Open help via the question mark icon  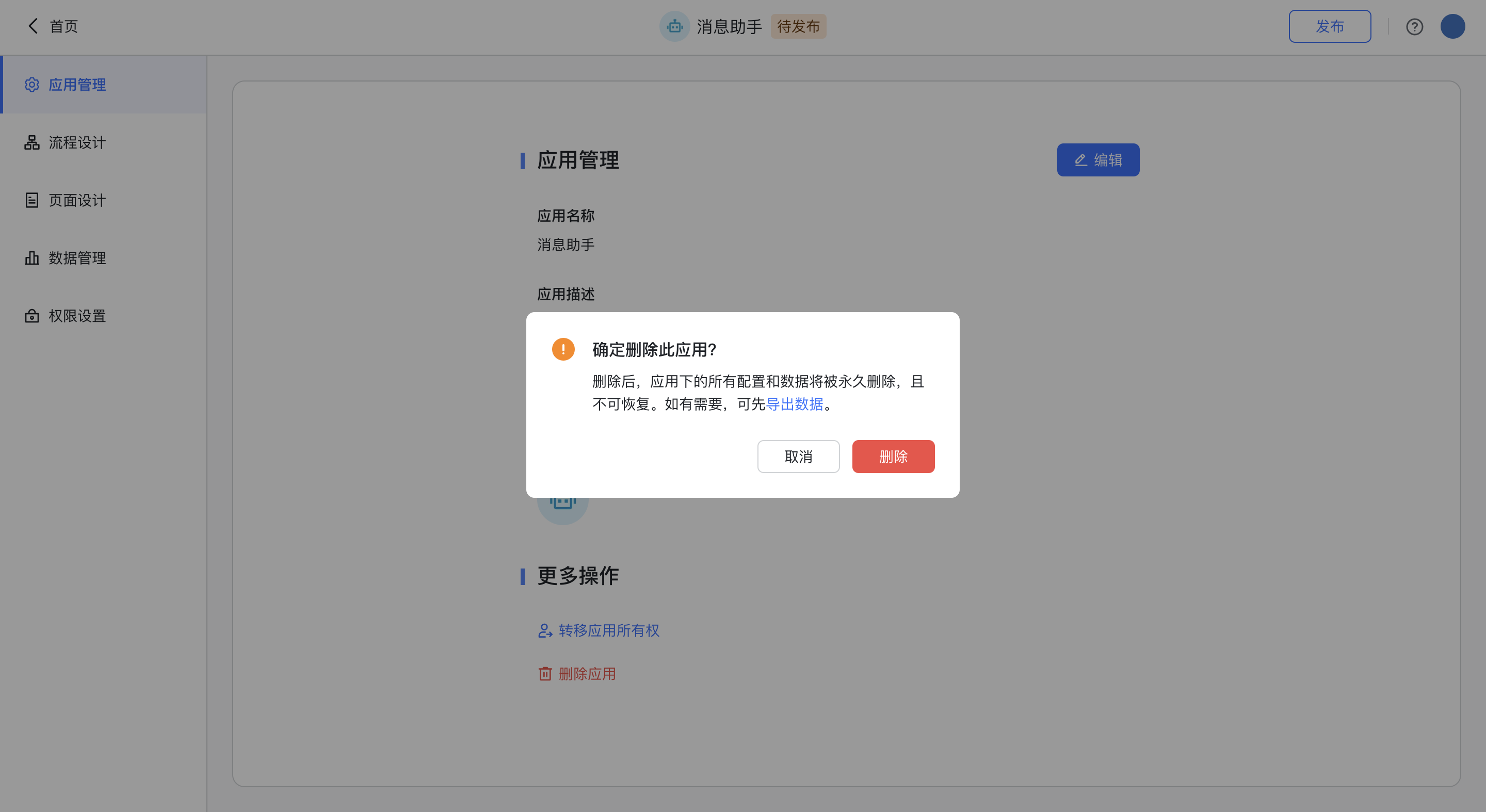[1414, 26]
